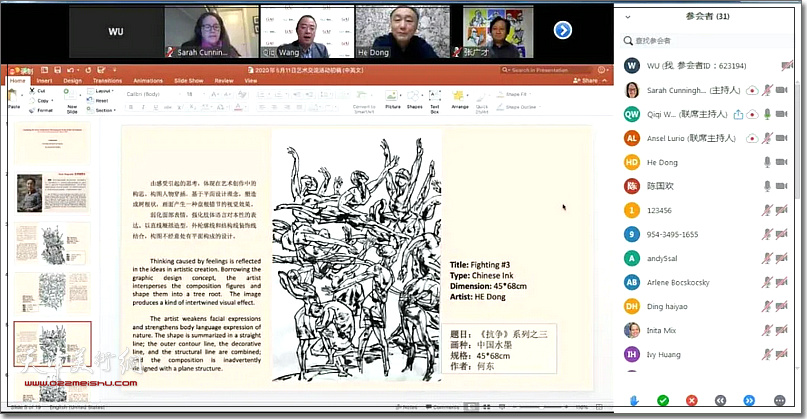807x419 pixels.
Task: Click the smiley feedback icon in PowerPoint
Action: (x=601, y=69)
